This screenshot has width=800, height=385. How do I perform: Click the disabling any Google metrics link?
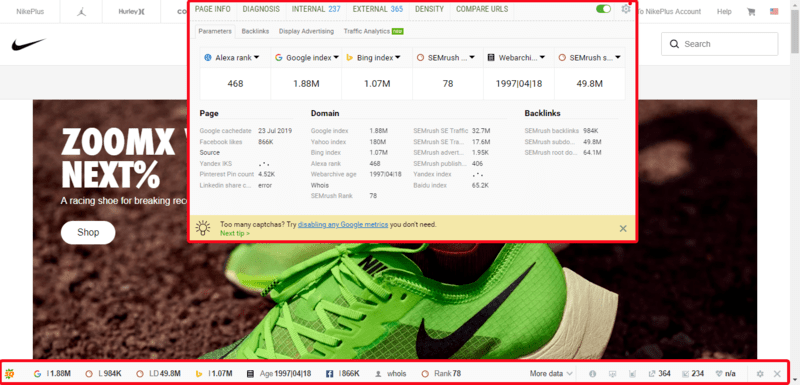(x=343, y=224)
